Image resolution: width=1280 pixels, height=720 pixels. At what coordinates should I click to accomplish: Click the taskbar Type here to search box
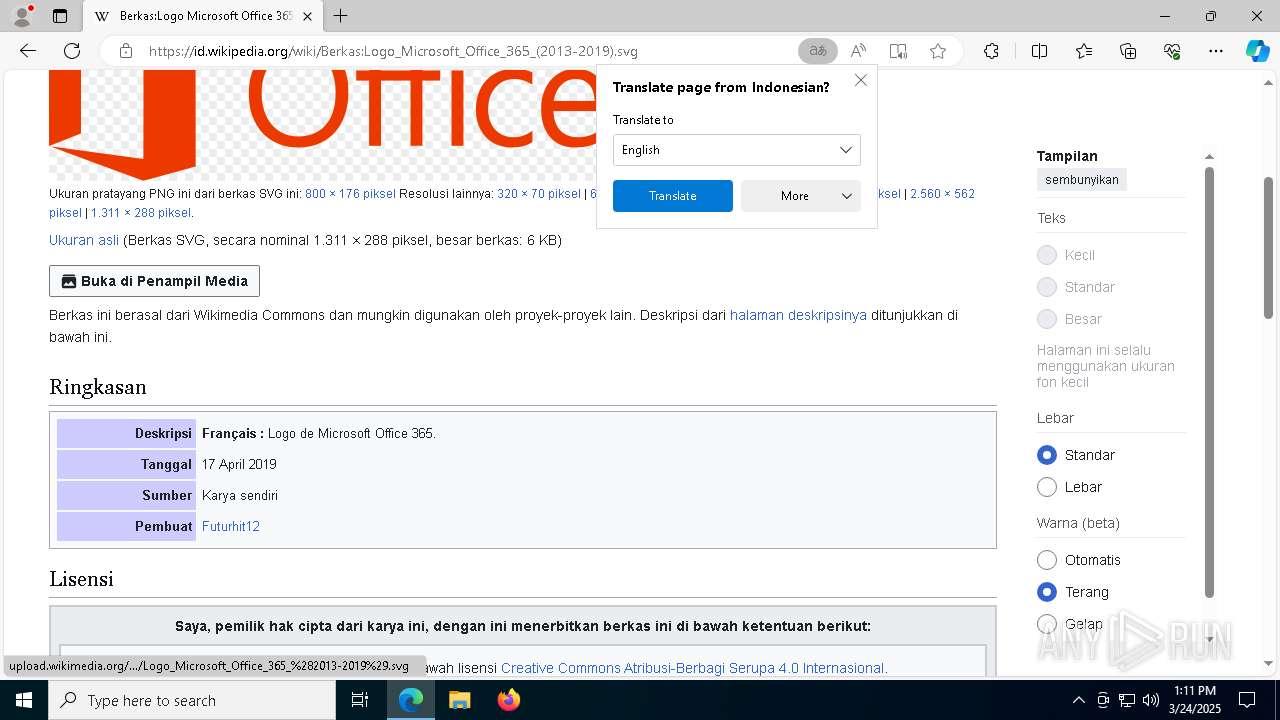click(192, 700)
